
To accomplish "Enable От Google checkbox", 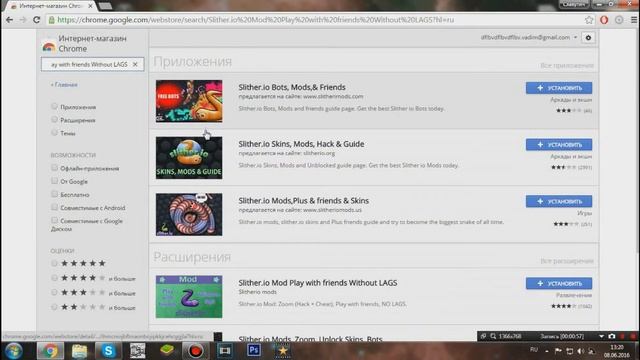I will [54, 181].
